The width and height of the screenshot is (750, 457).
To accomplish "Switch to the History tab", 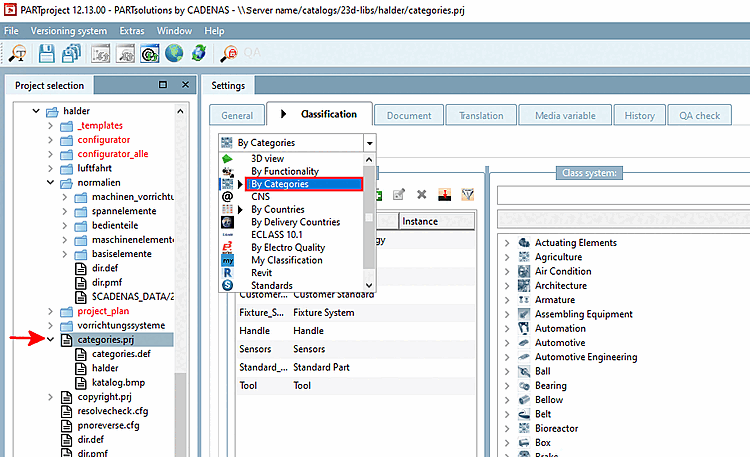I will [x=640, y=115].
